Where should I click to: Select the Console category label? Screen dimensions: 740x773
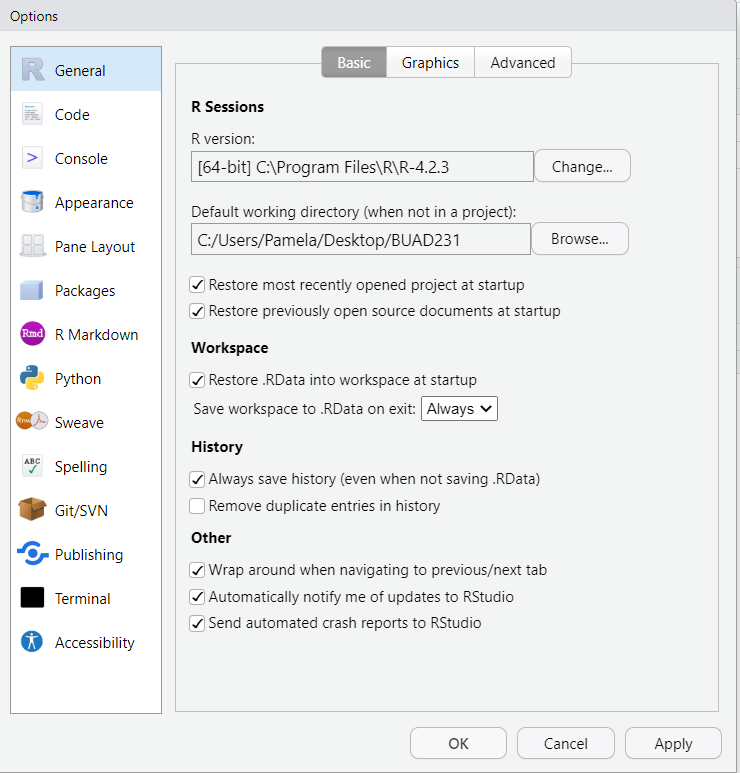[x=81, y=159]
